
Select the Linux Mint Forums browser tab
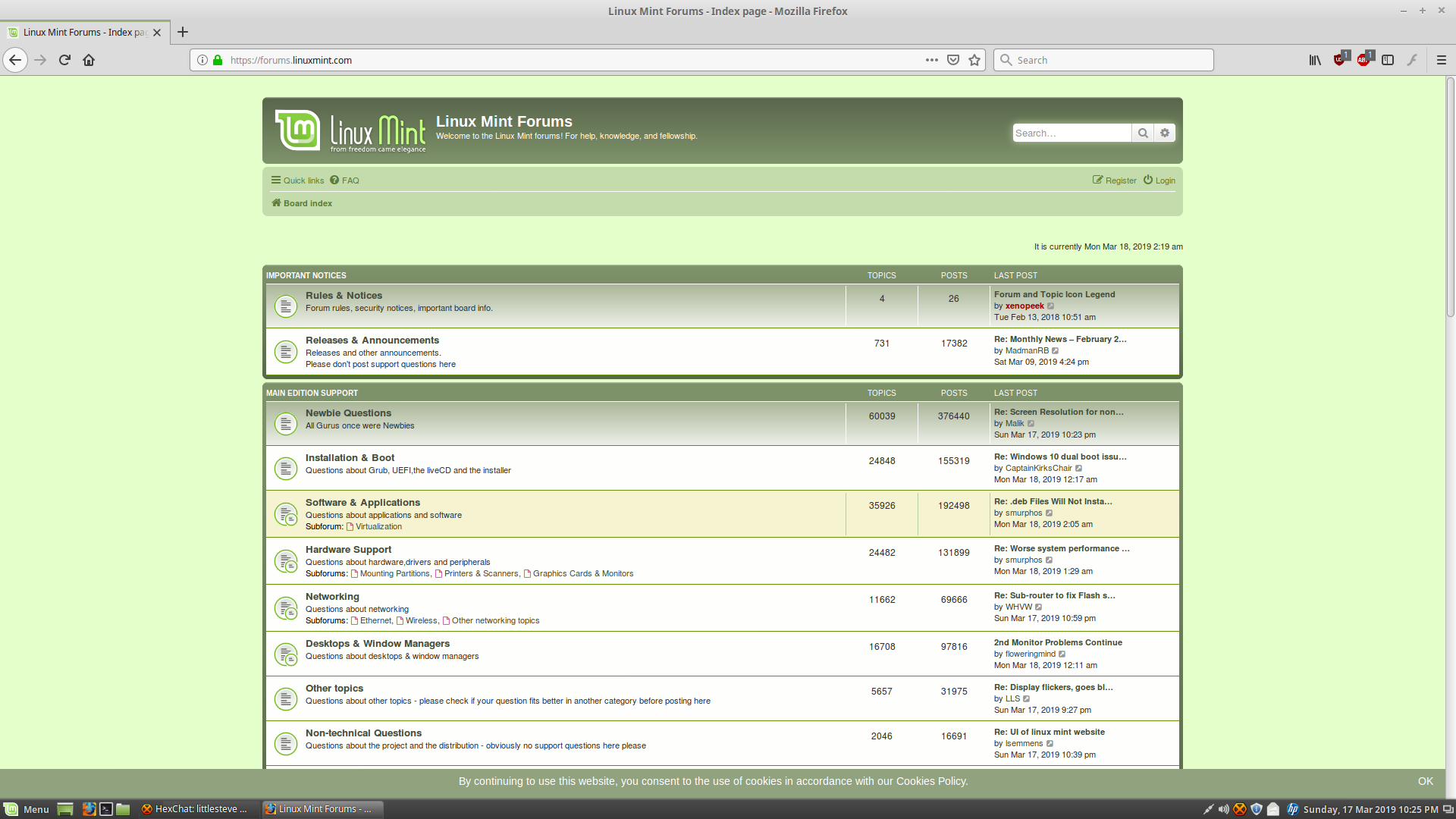84,33
